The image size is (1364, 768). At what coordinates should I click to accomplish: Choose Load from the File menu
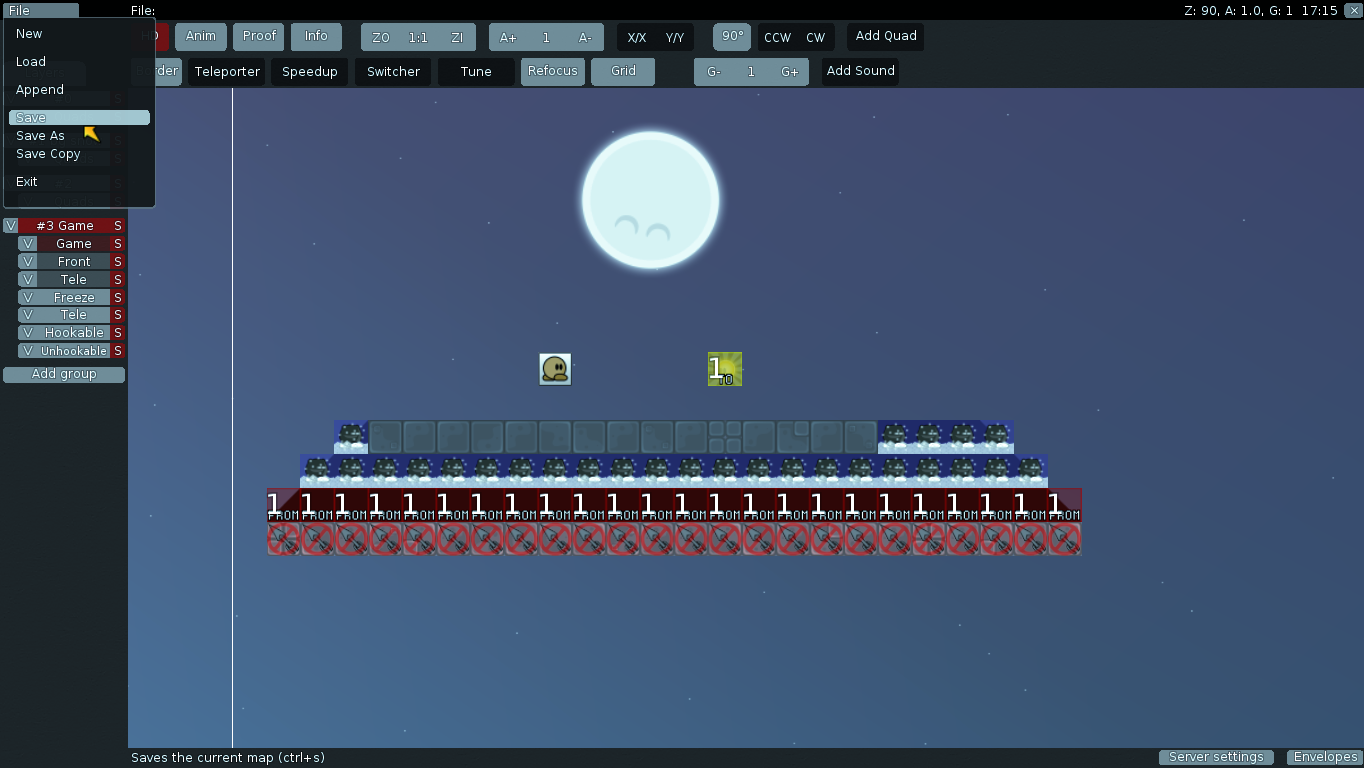(x=31, y=62)
